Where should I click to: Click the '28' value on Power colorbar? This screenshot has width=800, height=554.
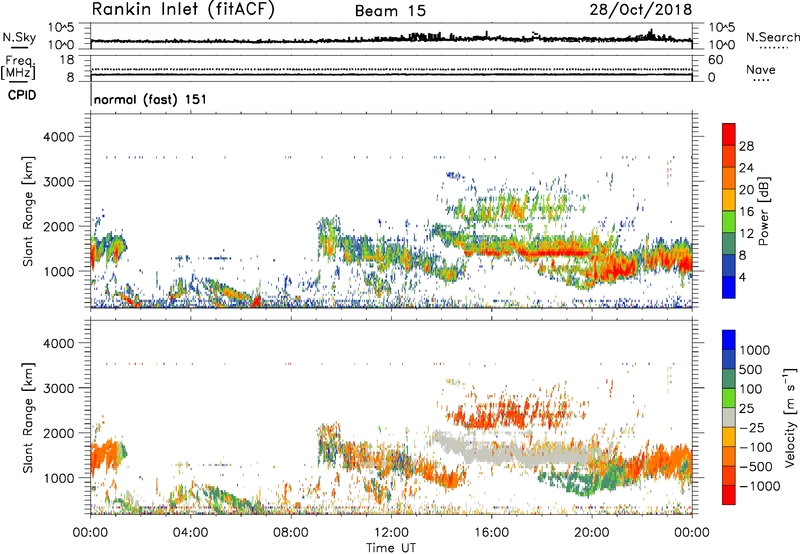pos(746,146)
